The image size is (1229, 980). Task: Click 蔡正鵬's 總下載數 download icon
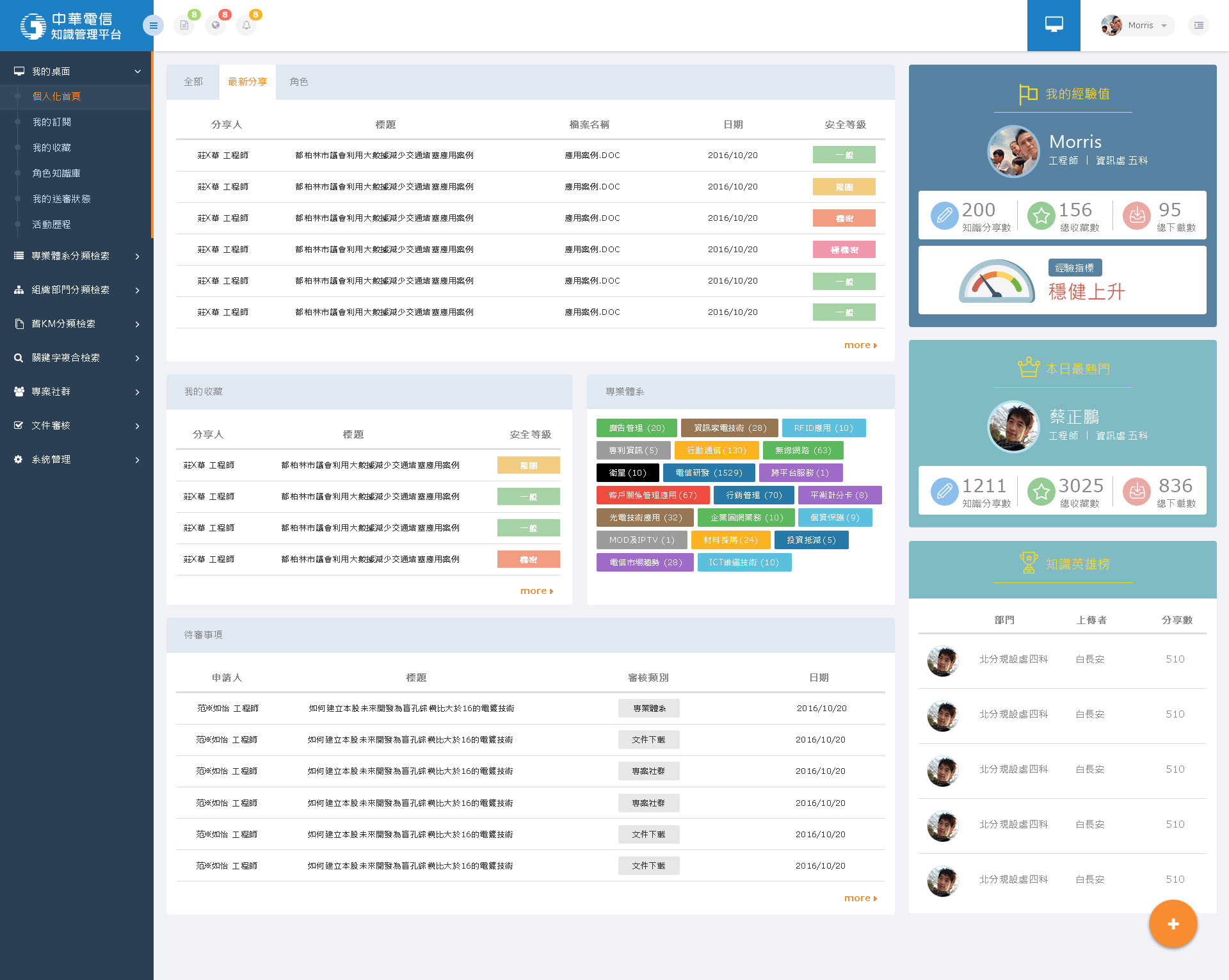(x=1137, y=492)
